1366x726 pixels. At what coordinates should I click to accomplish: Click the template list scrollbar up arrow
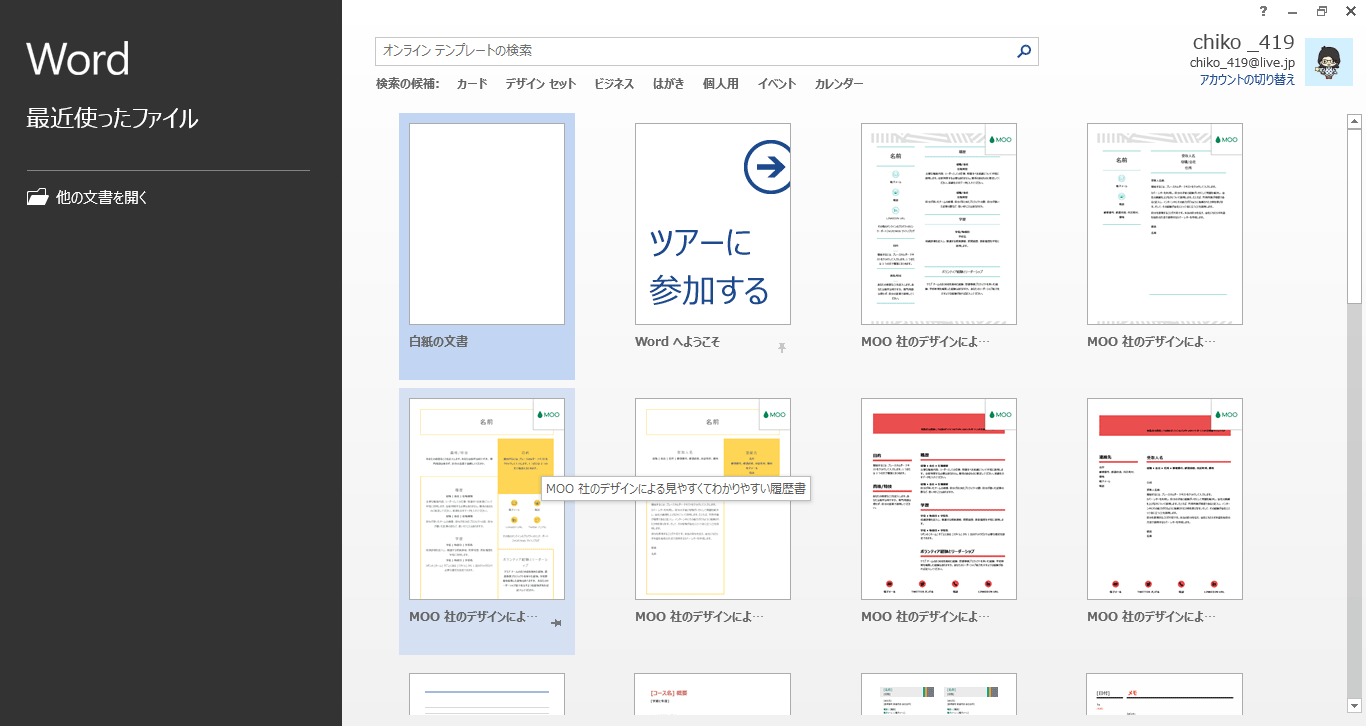(x=1355, y=122)
